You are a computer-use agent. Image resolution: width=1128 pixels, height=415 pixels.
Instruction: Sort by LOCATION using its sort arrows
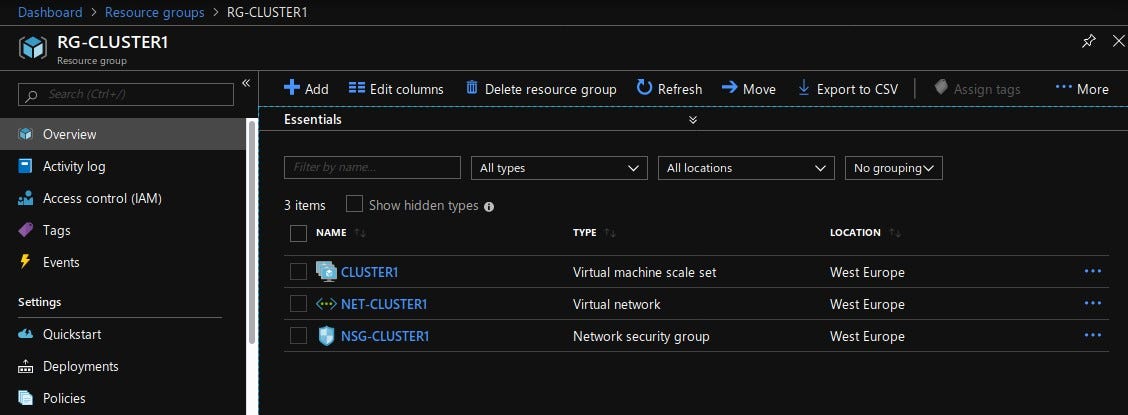tap(895, 233)
